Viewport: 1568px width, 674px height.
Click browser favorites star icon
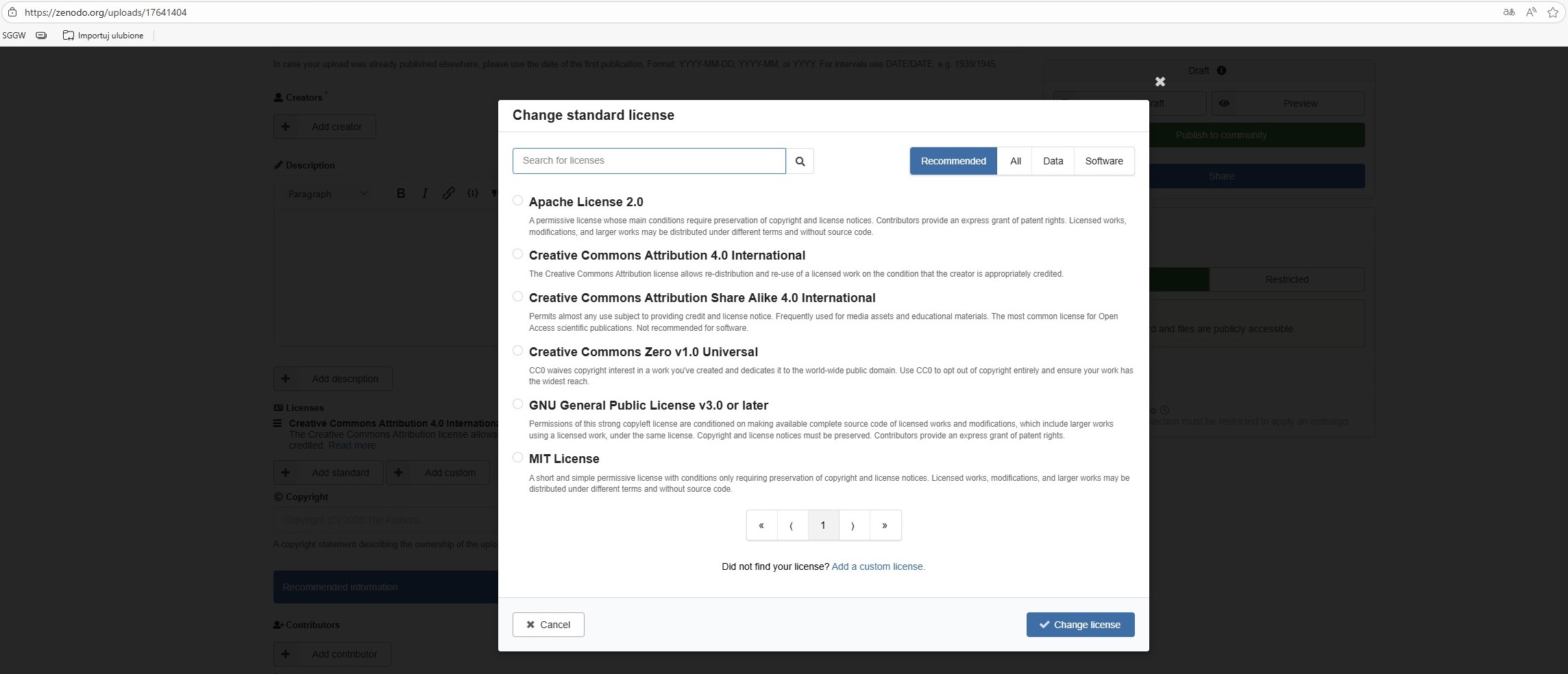[1553, 12]
